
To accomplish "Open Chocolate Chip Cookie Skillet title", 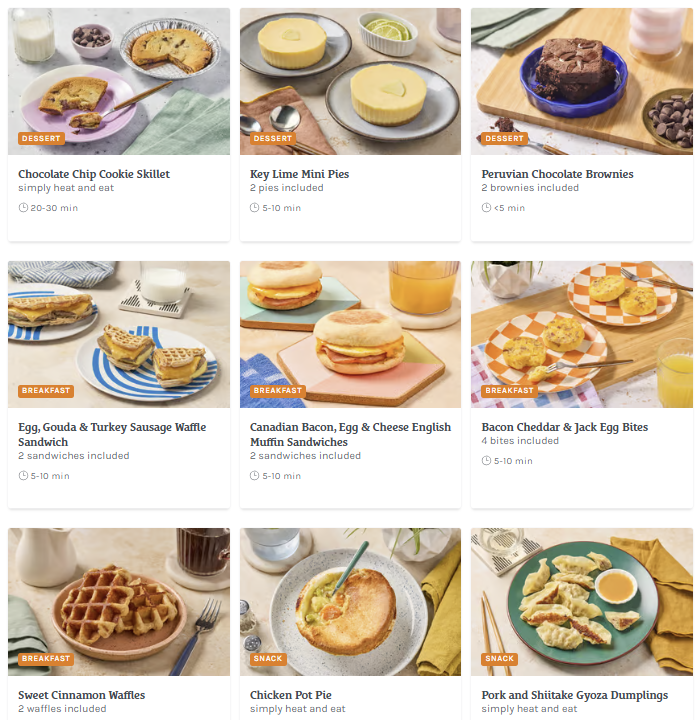I will pos(94,174).
